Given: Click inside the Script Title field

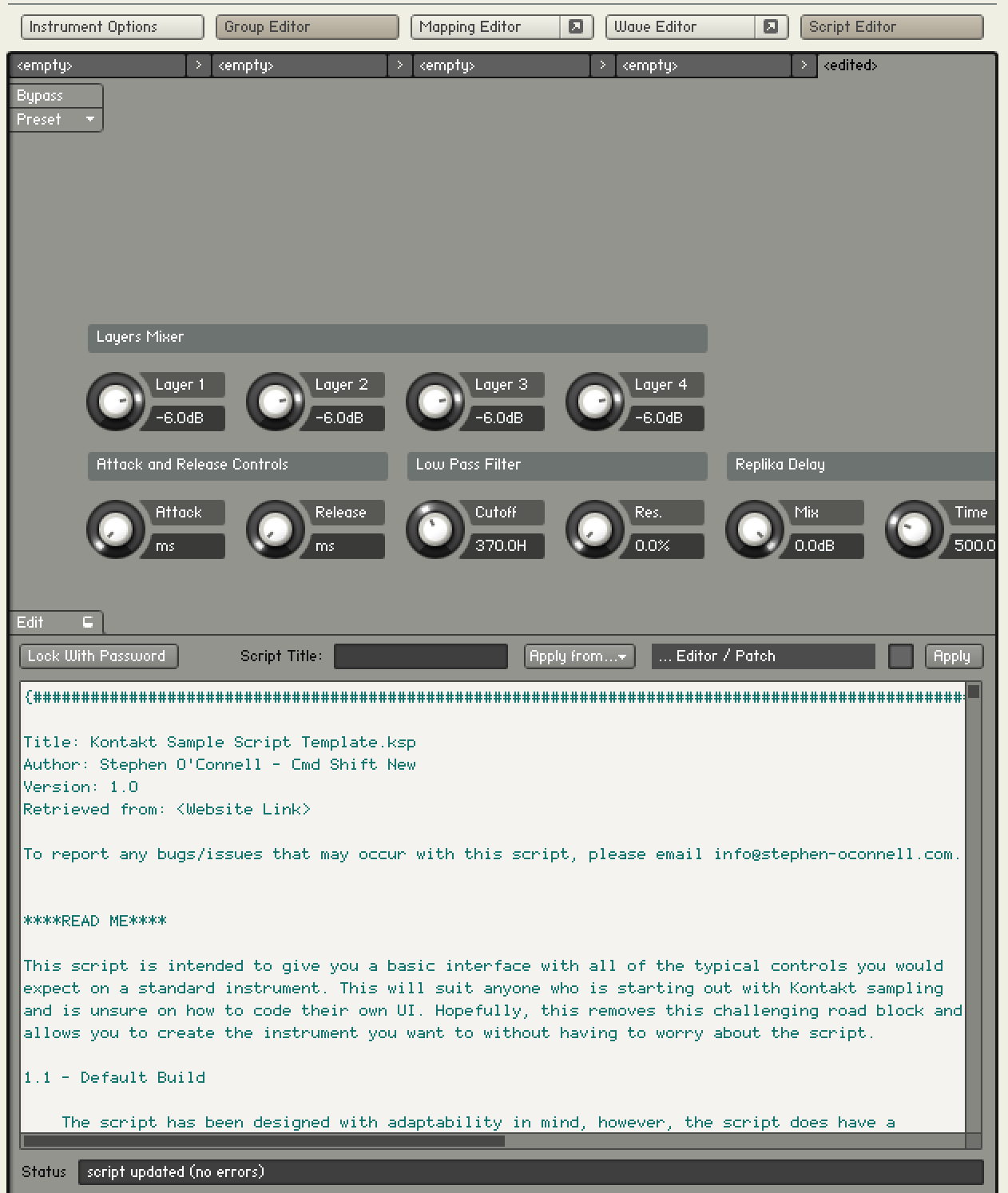Looking at the screenshot, I should [x=421, y=656].
